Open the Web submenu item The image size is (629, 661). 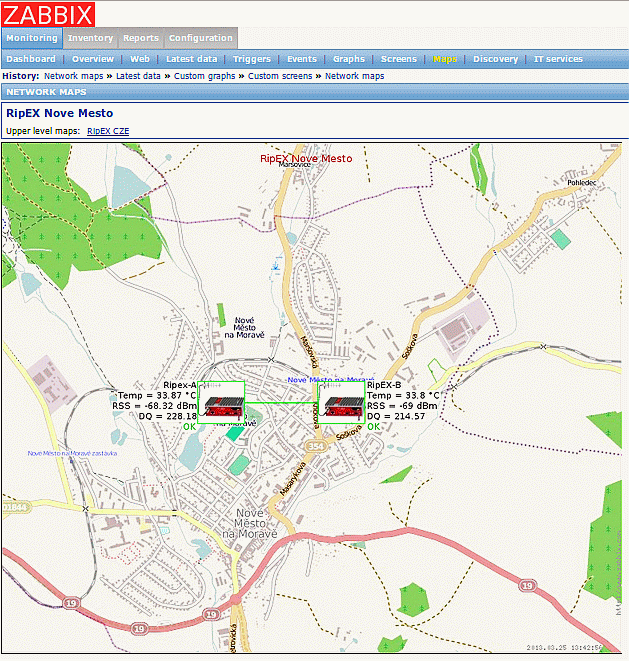(x=140, y=59)
